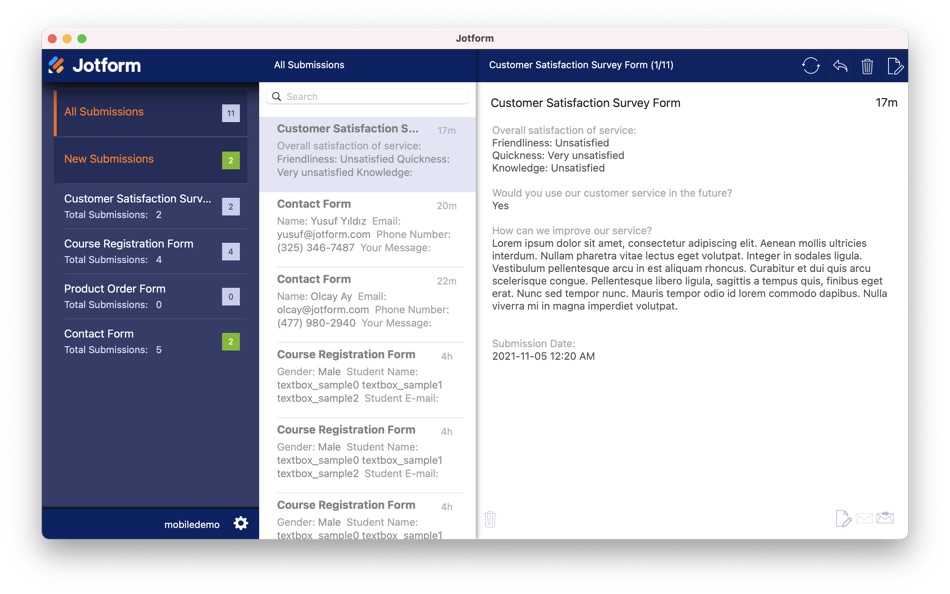Click the green 2 badge beside Contact Form

231,342
